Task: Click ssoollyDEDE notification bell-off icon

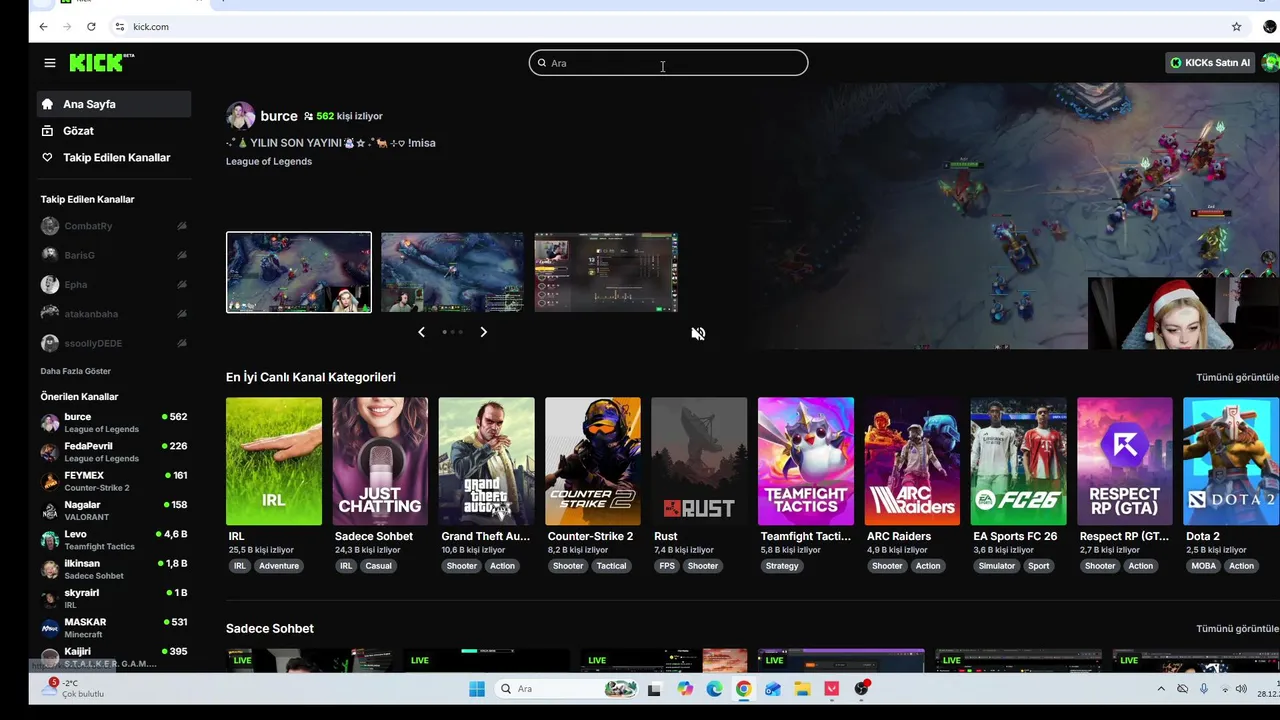Action: [x=182, y=343]
